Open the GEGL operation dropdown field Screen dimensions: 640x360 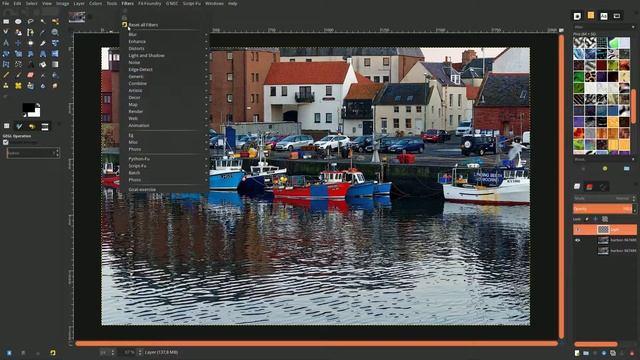pyautogui.click(x=33, y=153)
